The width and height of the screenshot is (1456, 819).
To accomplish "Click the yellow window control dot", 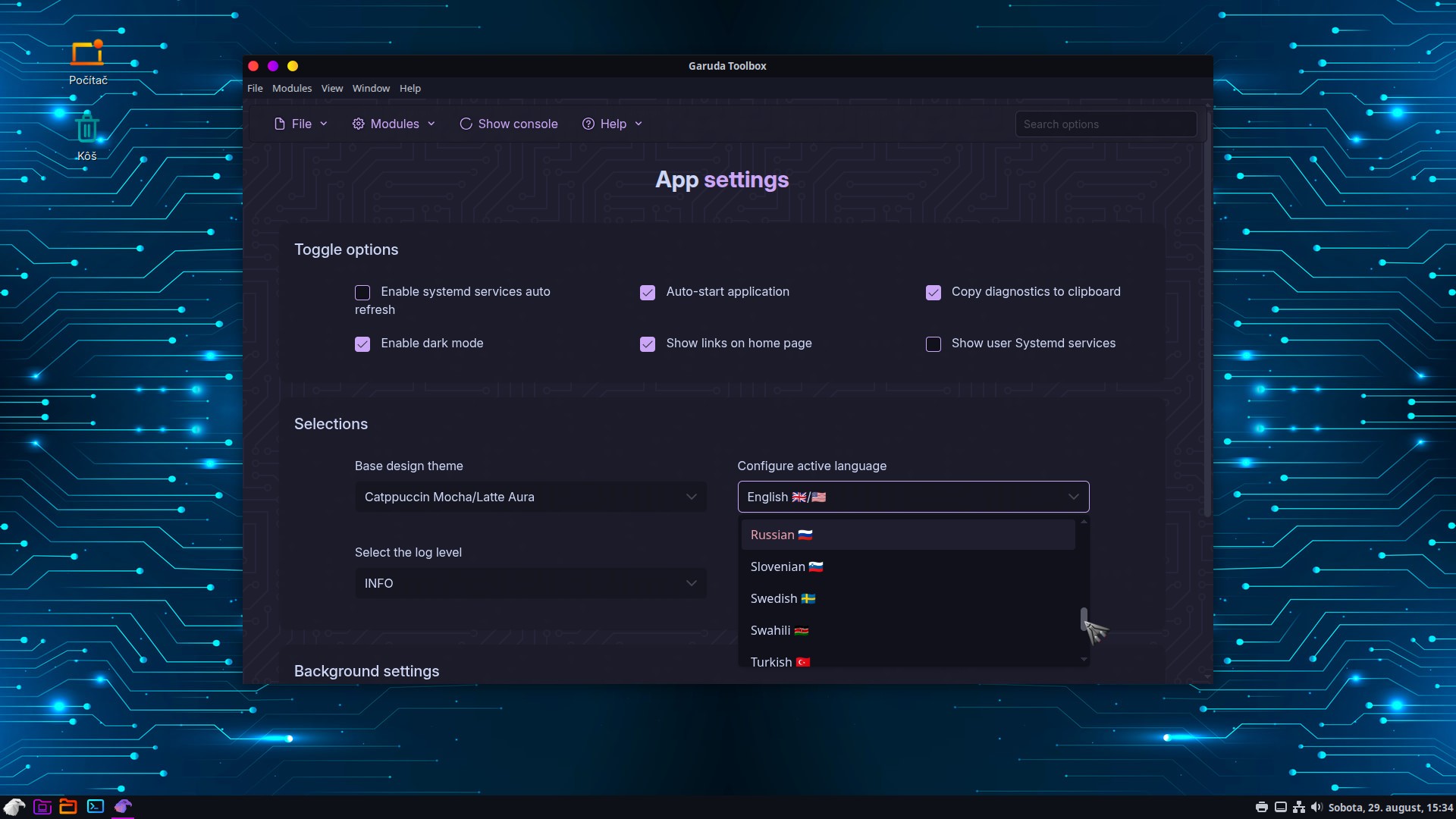I will pyautogui.click(x=293, y=67).
